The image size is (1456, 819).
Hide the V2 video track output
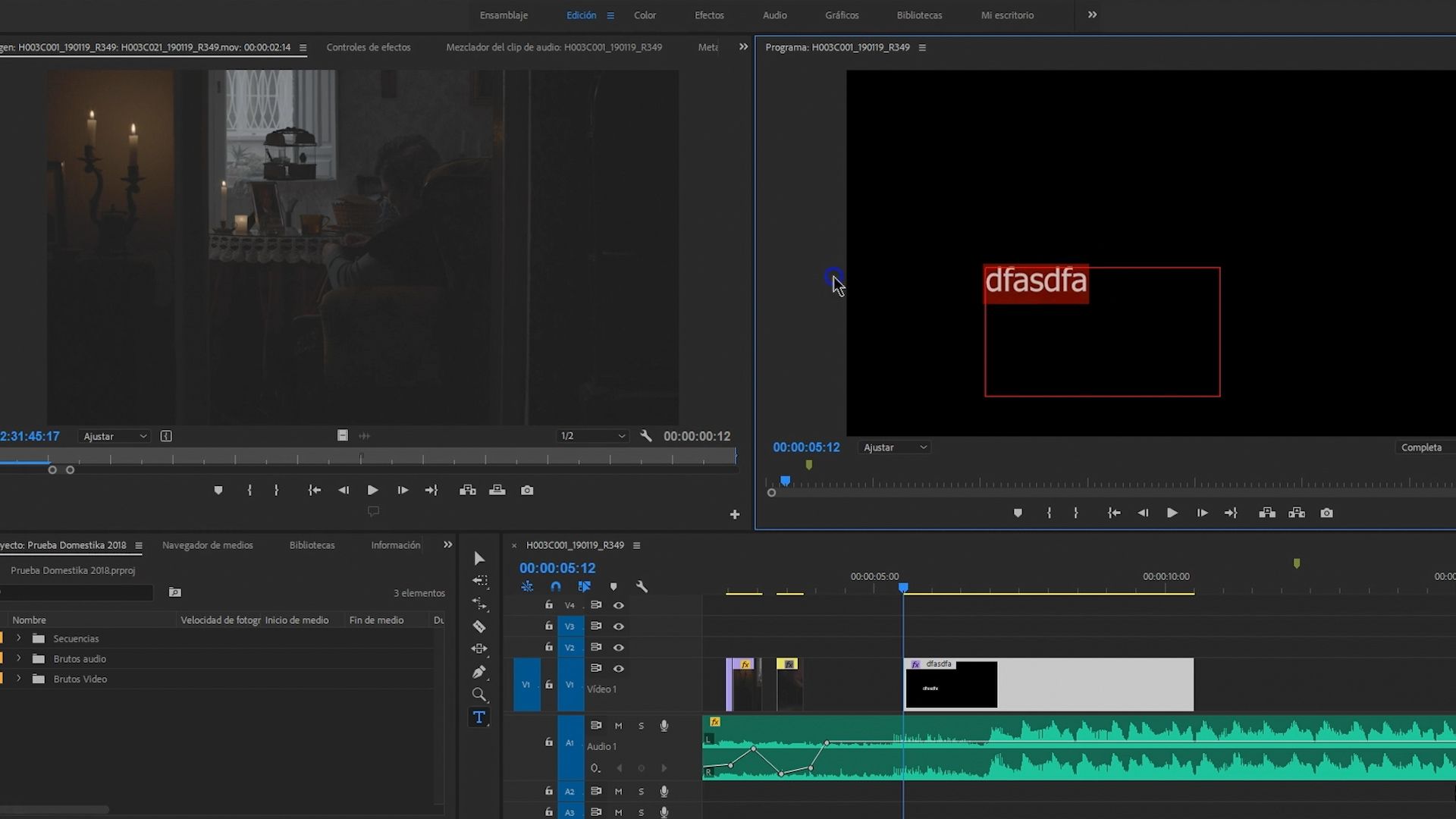point(620,647)
